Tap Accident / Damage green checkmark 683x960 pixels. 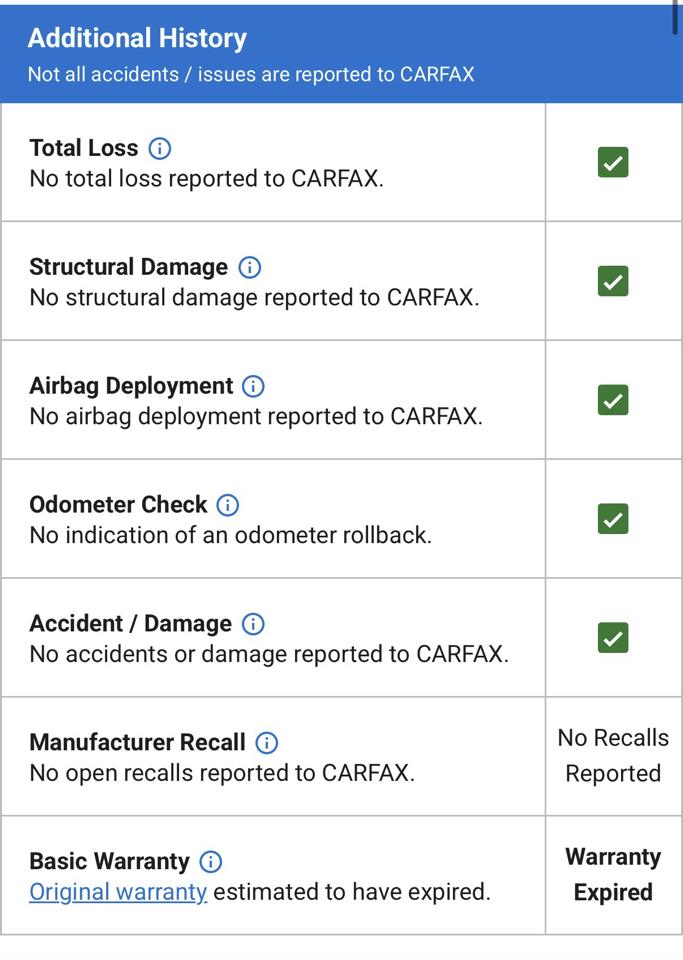coord(613,637)
